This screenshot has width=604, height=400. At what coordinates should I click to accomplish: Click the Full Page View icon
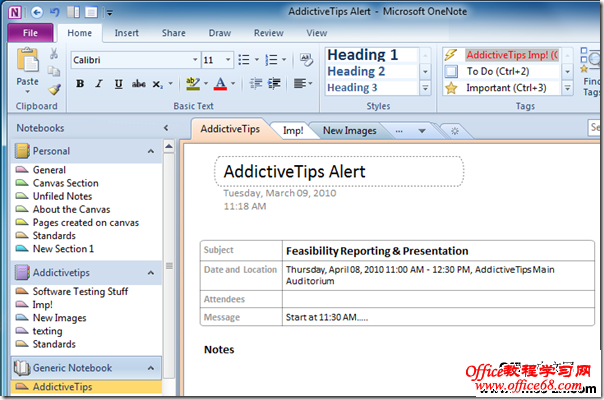pyautogui.click(x=91, y=12)
